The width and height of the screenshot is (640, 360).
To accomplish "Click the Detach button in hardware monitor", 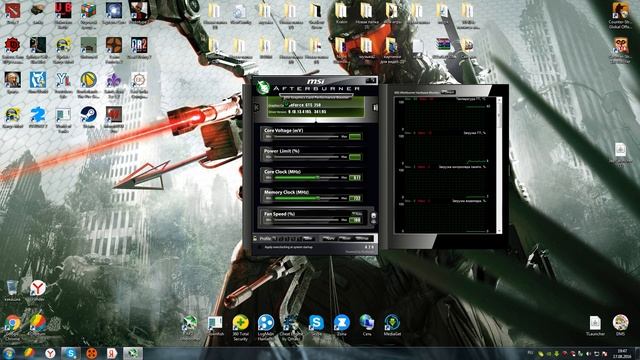I will click(448, 92).
